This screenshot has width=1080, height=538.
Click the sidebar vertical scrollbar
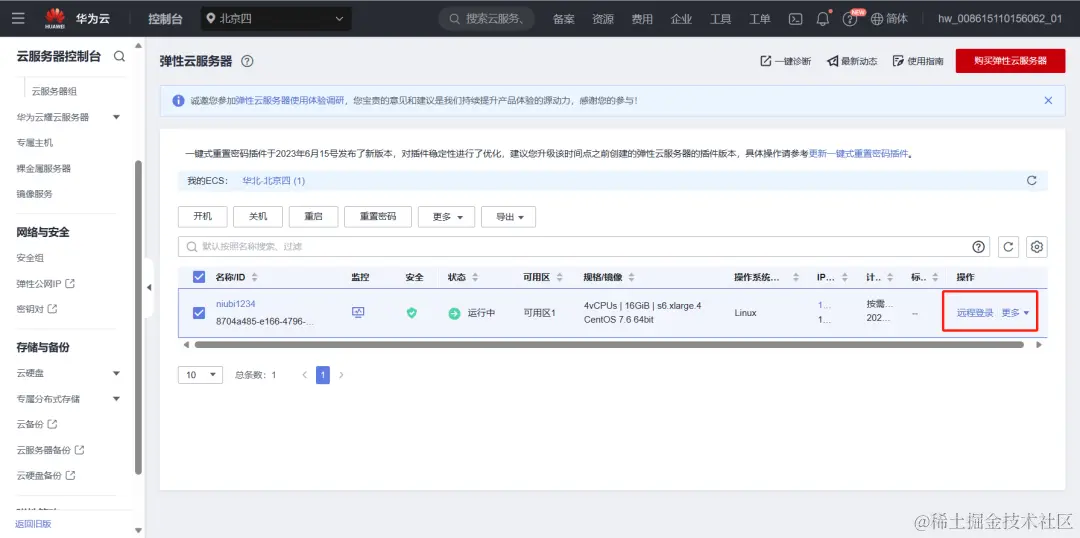pos(138,318)
